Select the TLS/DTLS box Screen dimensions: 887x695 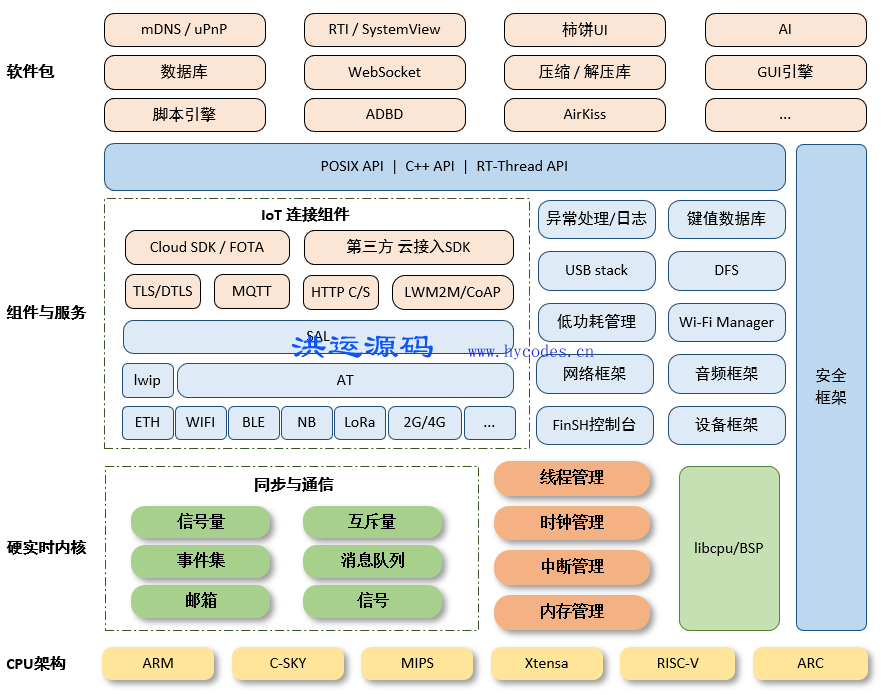pyautogui.click(x=163, y=292)
